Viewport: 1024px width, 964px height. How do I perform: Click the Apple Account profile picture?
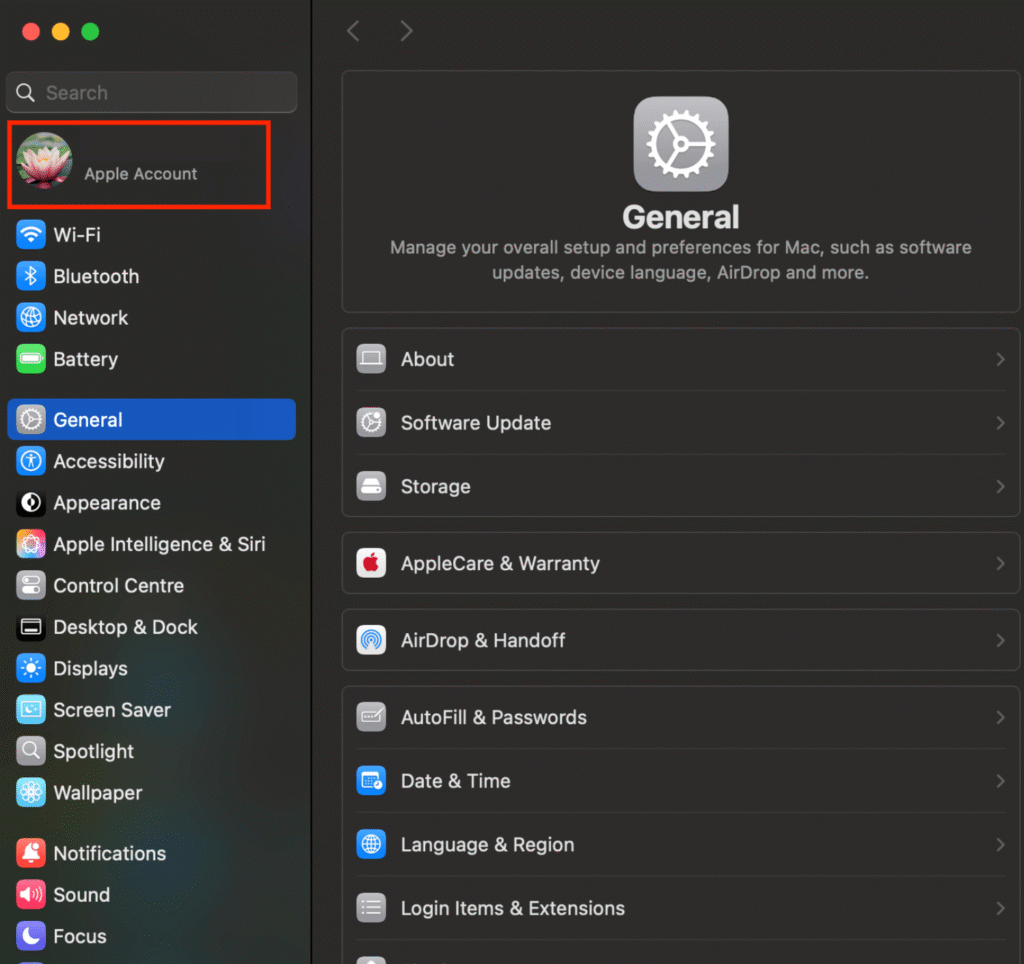(x=44, y=161)
